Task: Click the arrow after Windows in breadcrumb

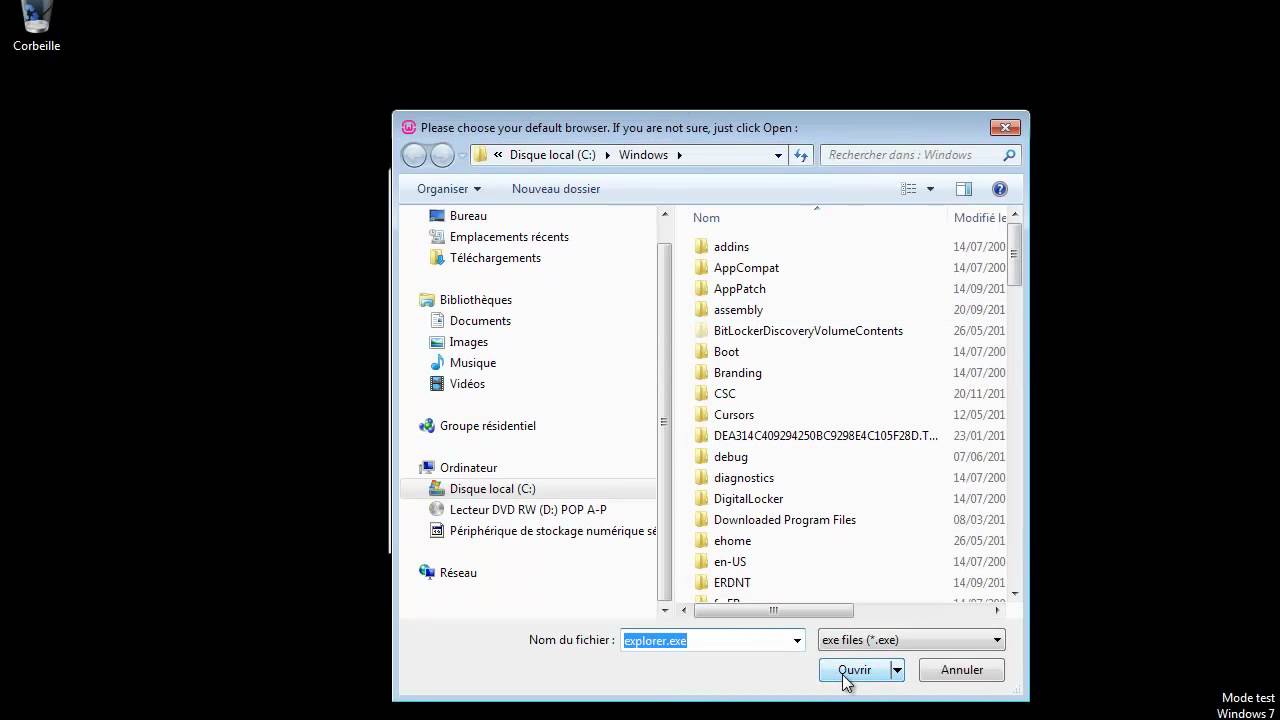Action: [x=680, y=155]
